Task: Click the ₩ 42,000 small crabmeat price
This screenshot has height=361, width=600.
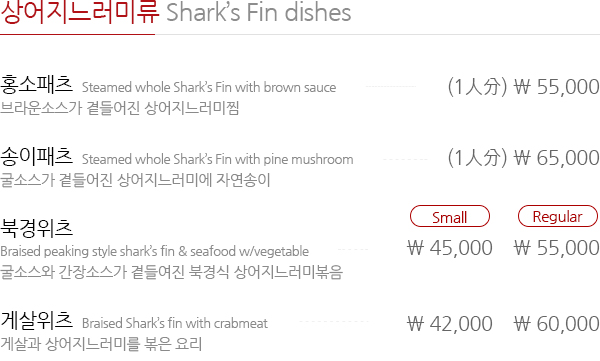Action: click(450, 324)
